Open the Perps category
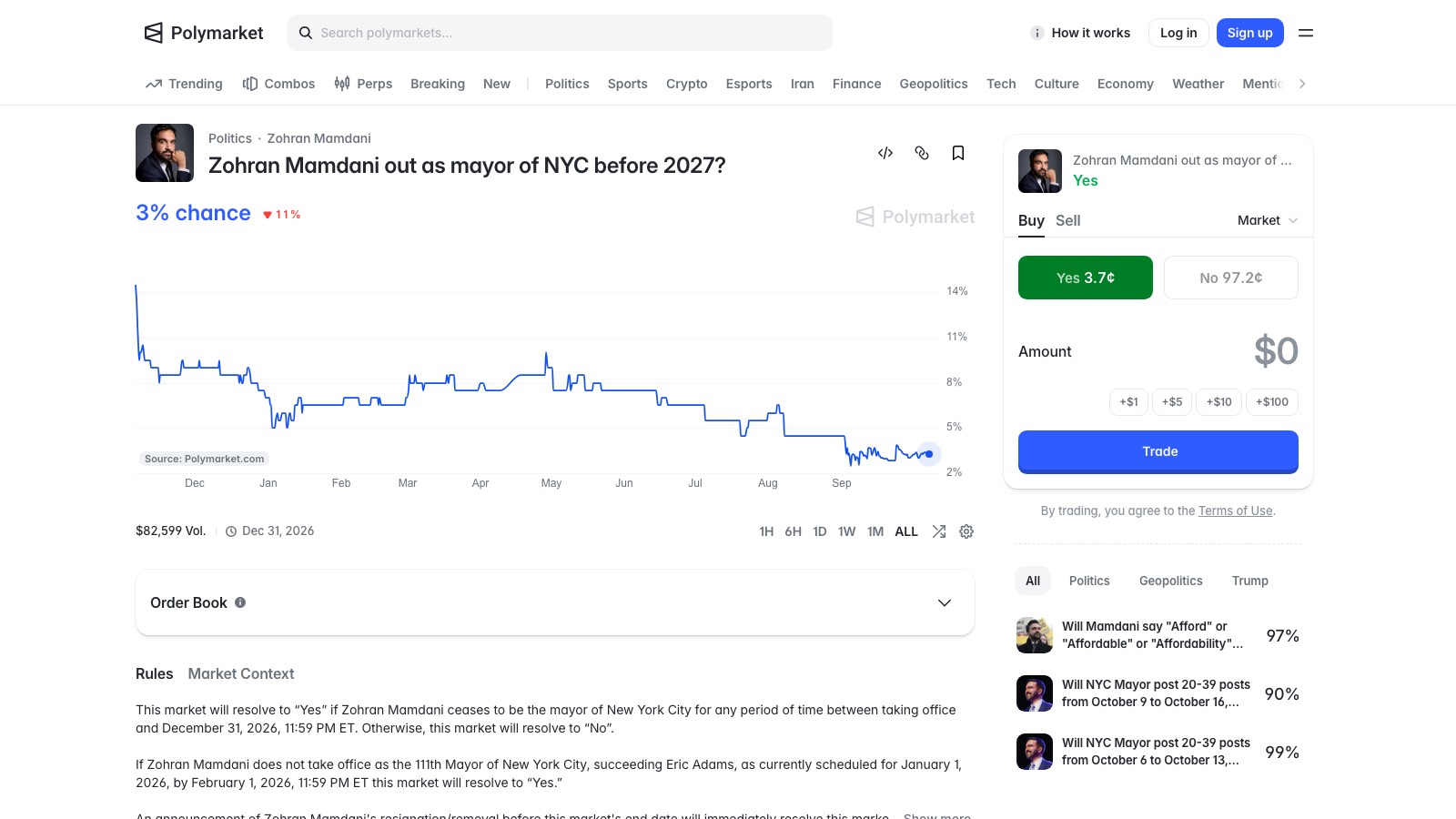The image size is (1456, 819). (363, 84)
